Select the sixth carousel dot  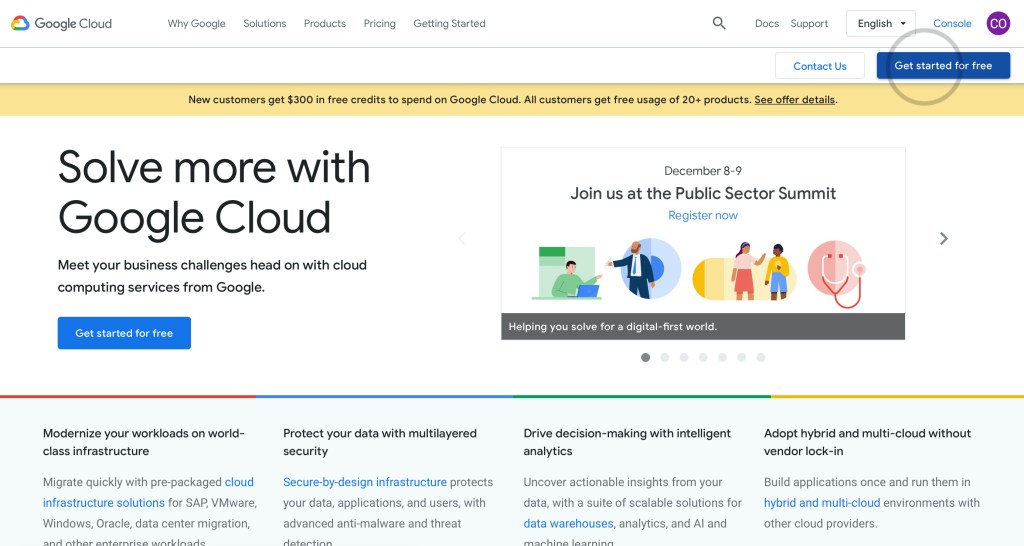[741, 357]
